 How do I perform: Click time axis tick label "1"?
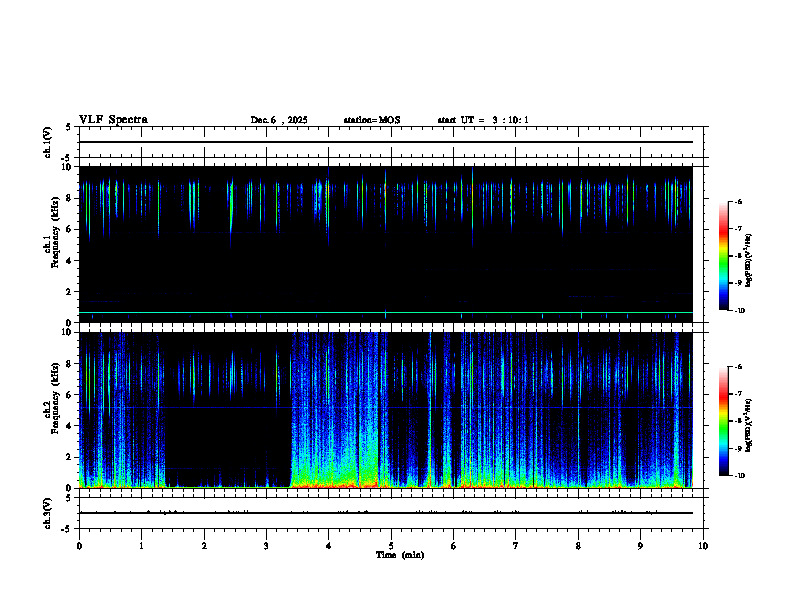[141, 546]
